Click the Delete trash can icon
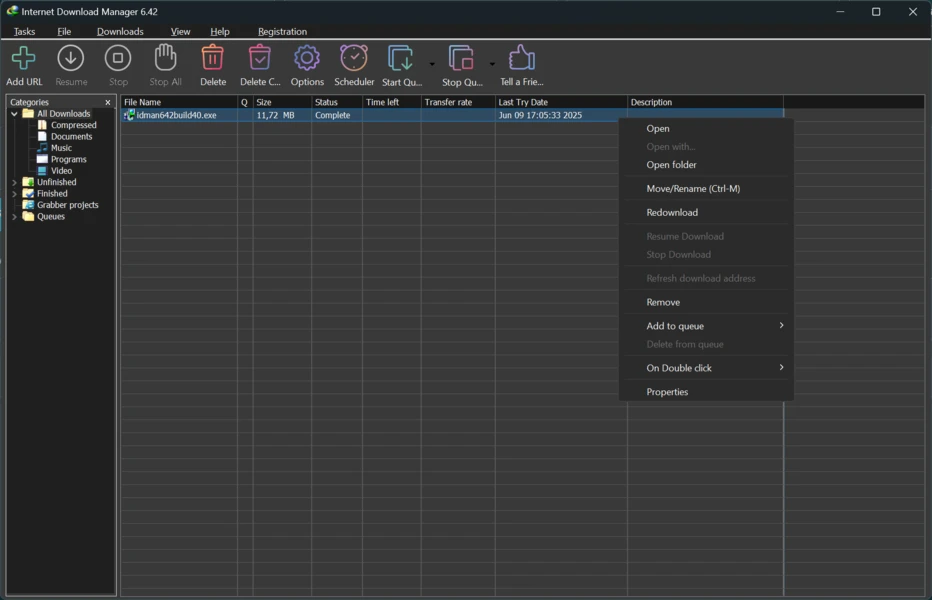932x600 pixels. click(213, 59)
